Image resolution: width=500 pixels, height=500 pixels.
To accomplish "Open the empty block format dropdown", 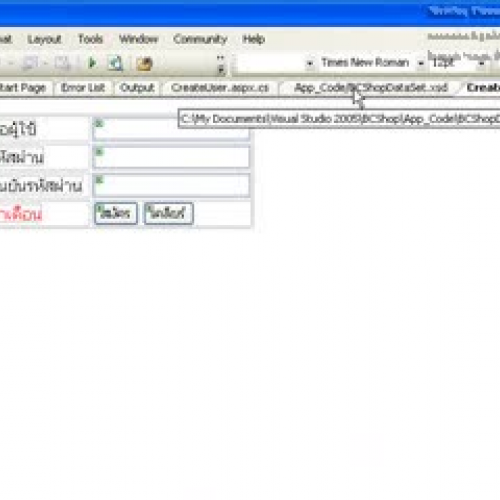I will coord(310,63).
